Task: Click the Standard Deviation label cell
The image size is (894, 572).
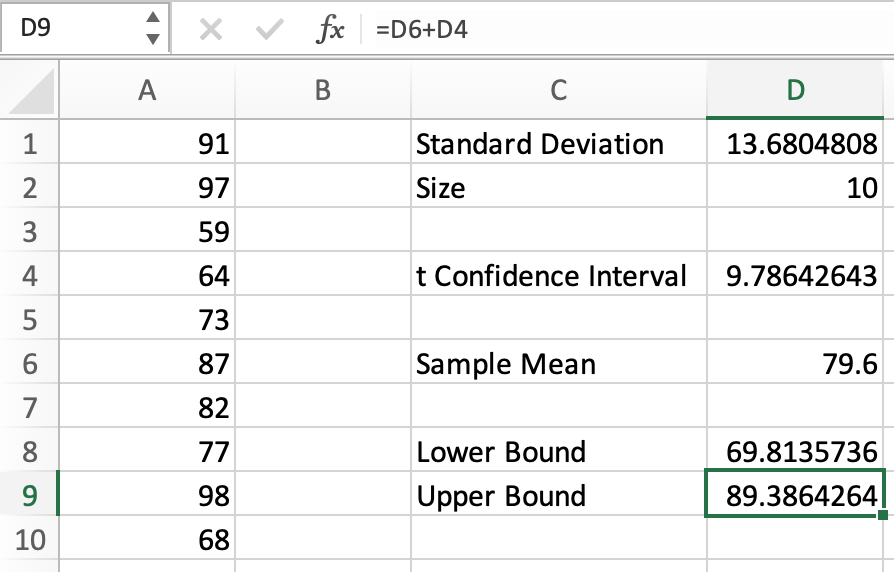Action: [x=540, y=145]
